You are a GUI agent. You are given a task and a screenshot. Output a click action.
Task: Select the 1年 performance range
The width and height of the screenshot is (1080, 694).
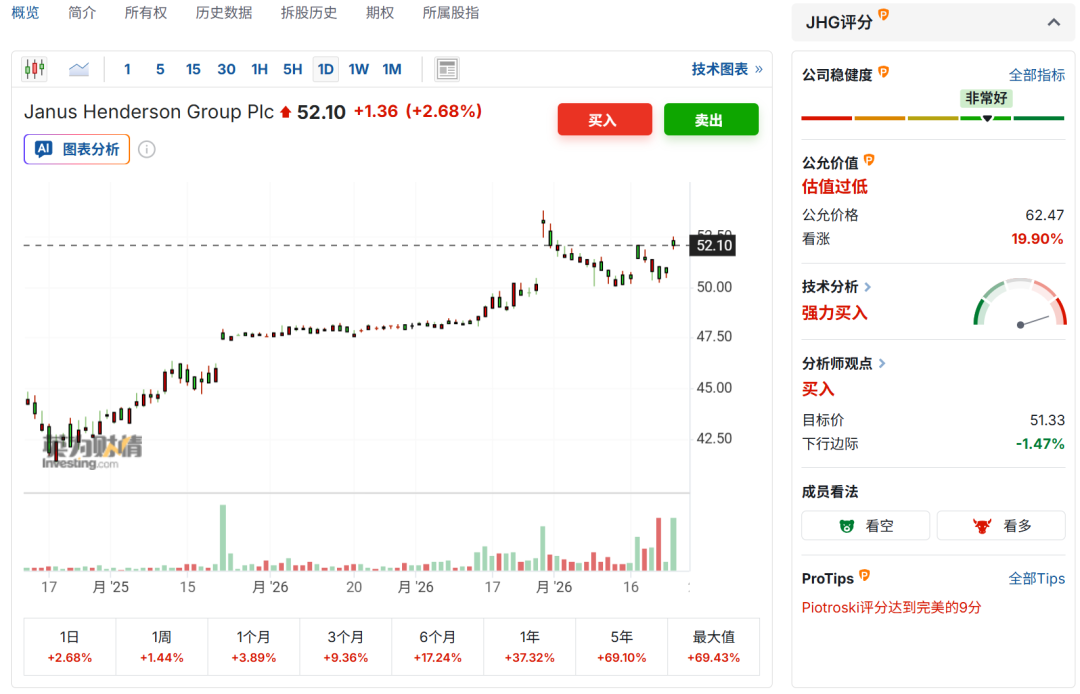(x=530, y=646)
